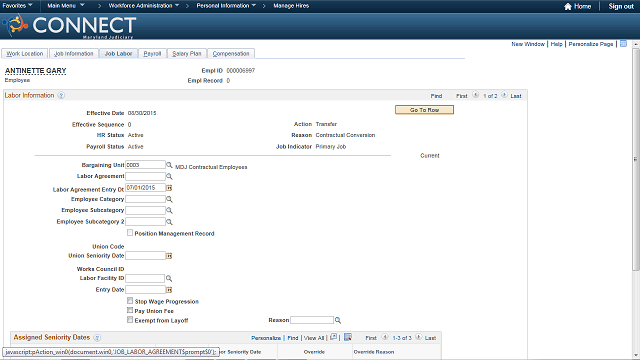Click View All in Assigned Seniority Dates
This screenshot has height=360, width=640.
click(314, 338)
